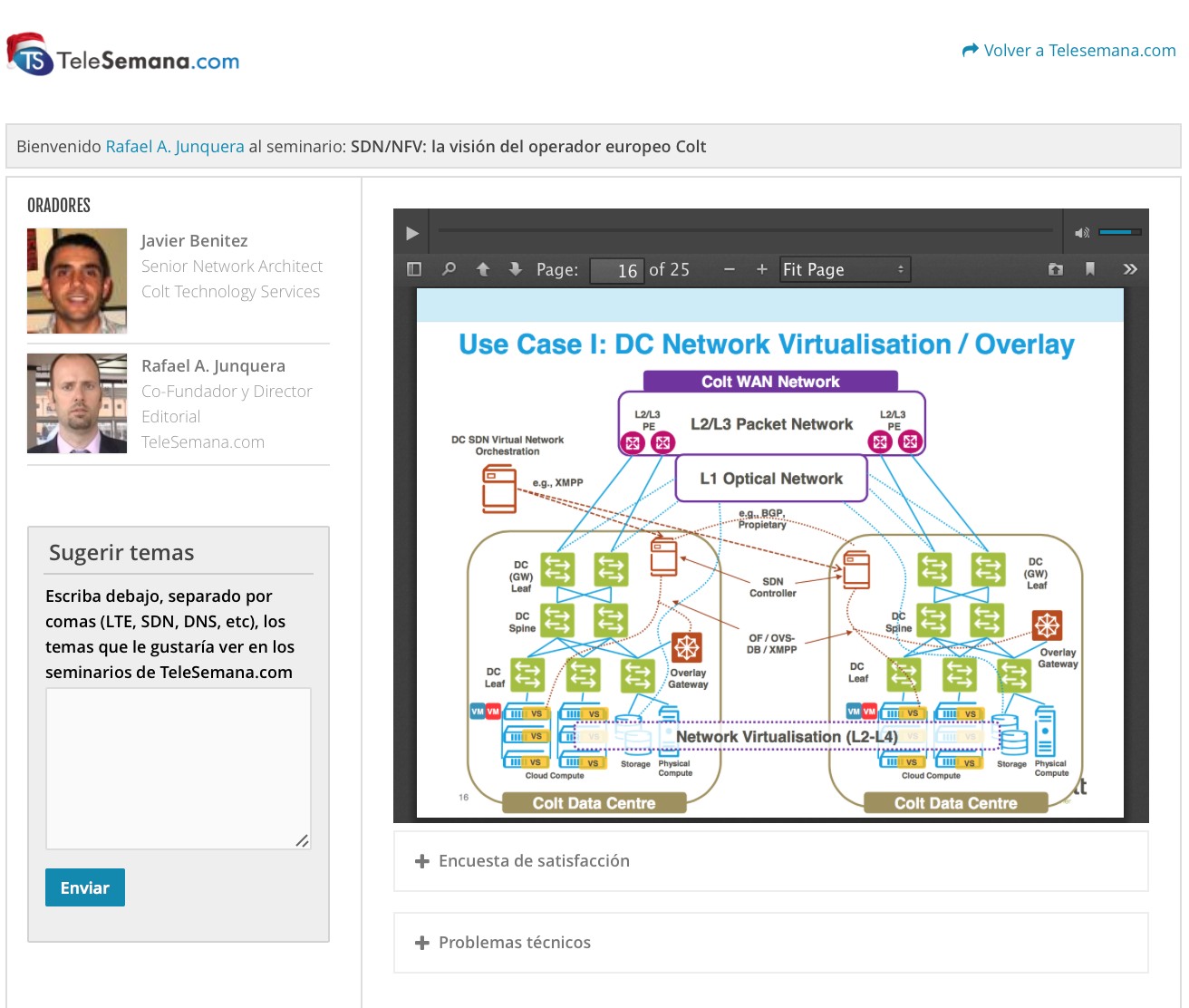Viewport: 1189px width, 1008px height.
Task: Toggle the PDF sidebar panel icon
Action: tap(414, 269)
